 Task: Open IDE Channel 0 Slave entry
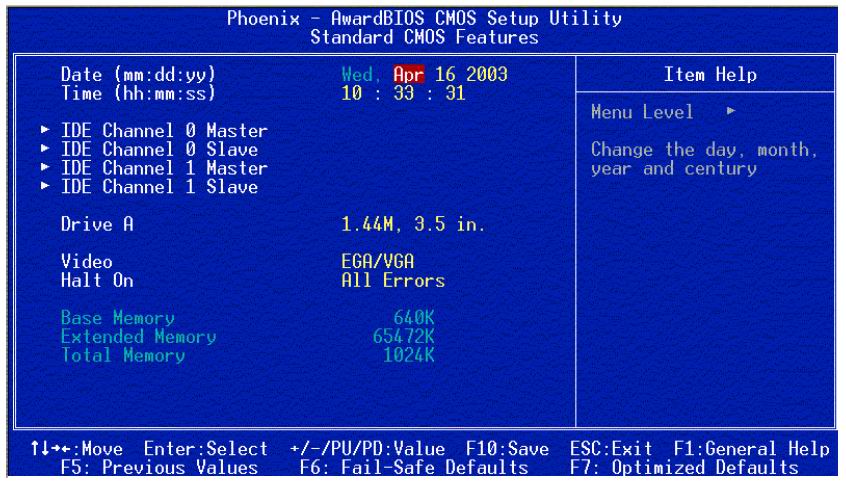[159, 150]
